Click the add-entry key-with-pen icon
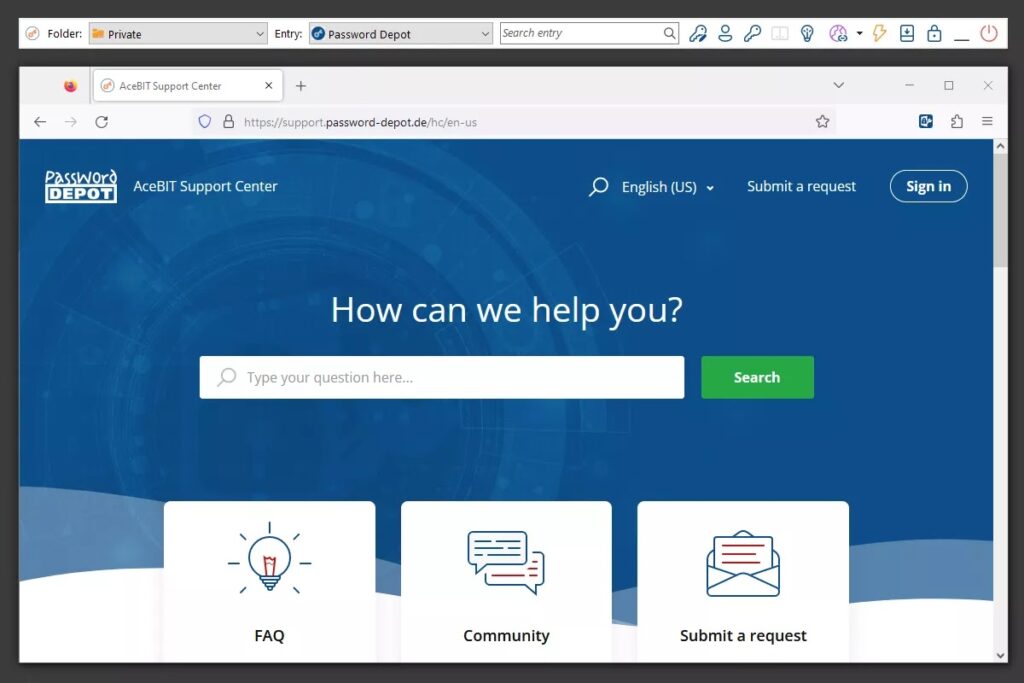Image resolution: width=1024 pixels, height=683 pixels. click(699, 33)
